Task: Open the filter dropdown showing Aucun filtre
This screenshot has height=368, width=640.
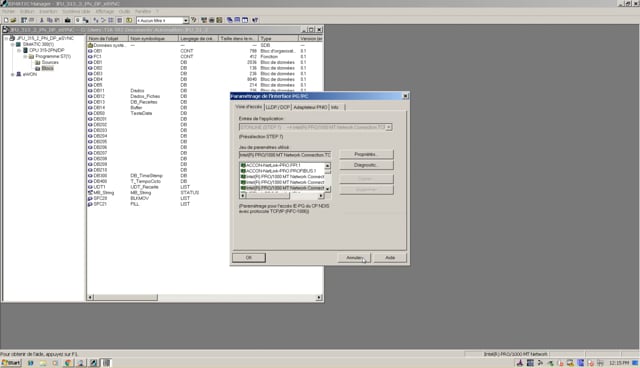Action: (185, 20)
